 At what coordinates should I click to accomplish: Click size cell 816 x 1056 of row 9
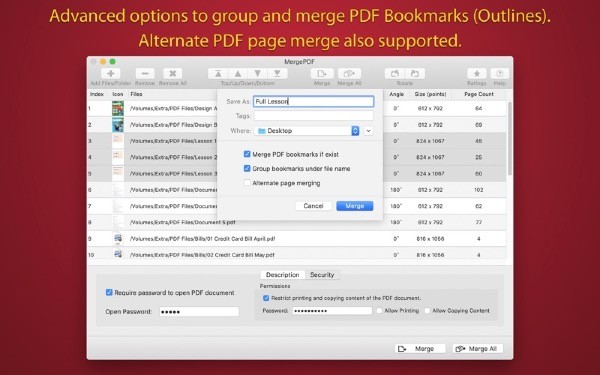(x=430, y=239)
